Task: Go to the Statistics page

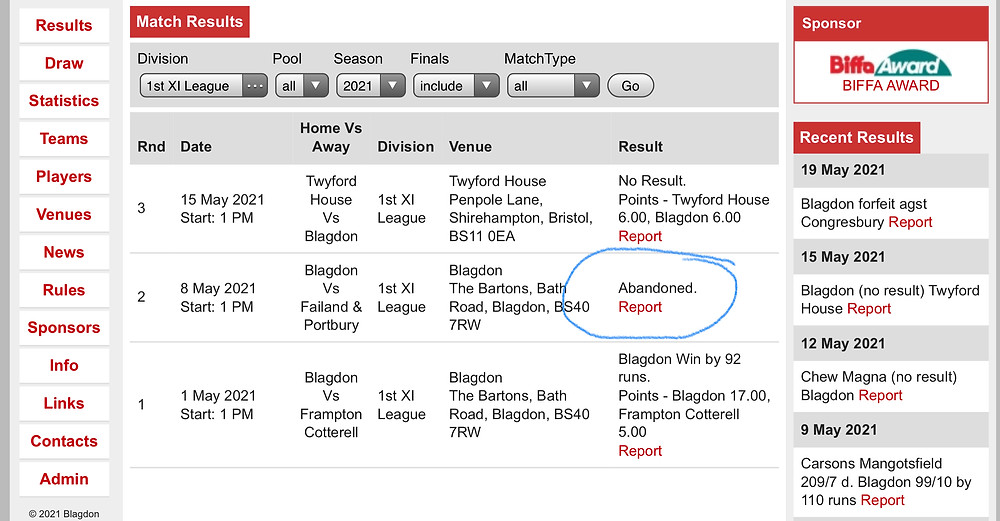Action: [x=64, y=101]
